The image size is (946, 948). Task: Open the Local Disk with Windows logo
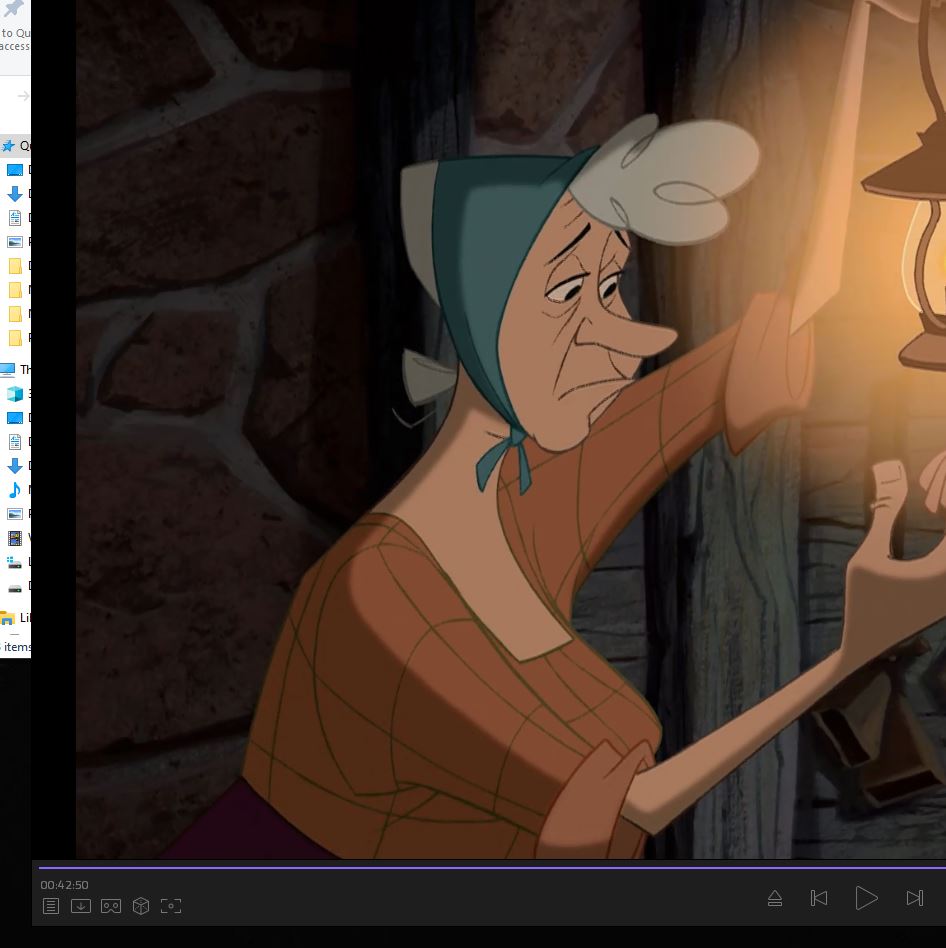(15, 562)
